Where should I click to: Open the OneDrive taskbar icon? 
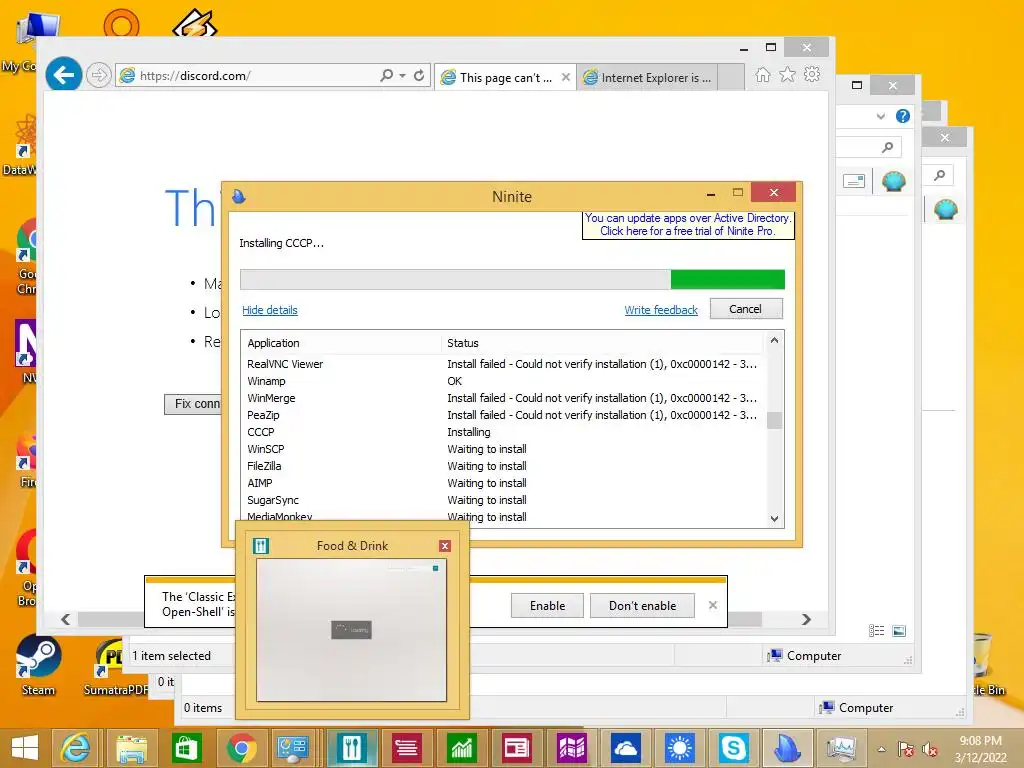(x=625, y=748)
